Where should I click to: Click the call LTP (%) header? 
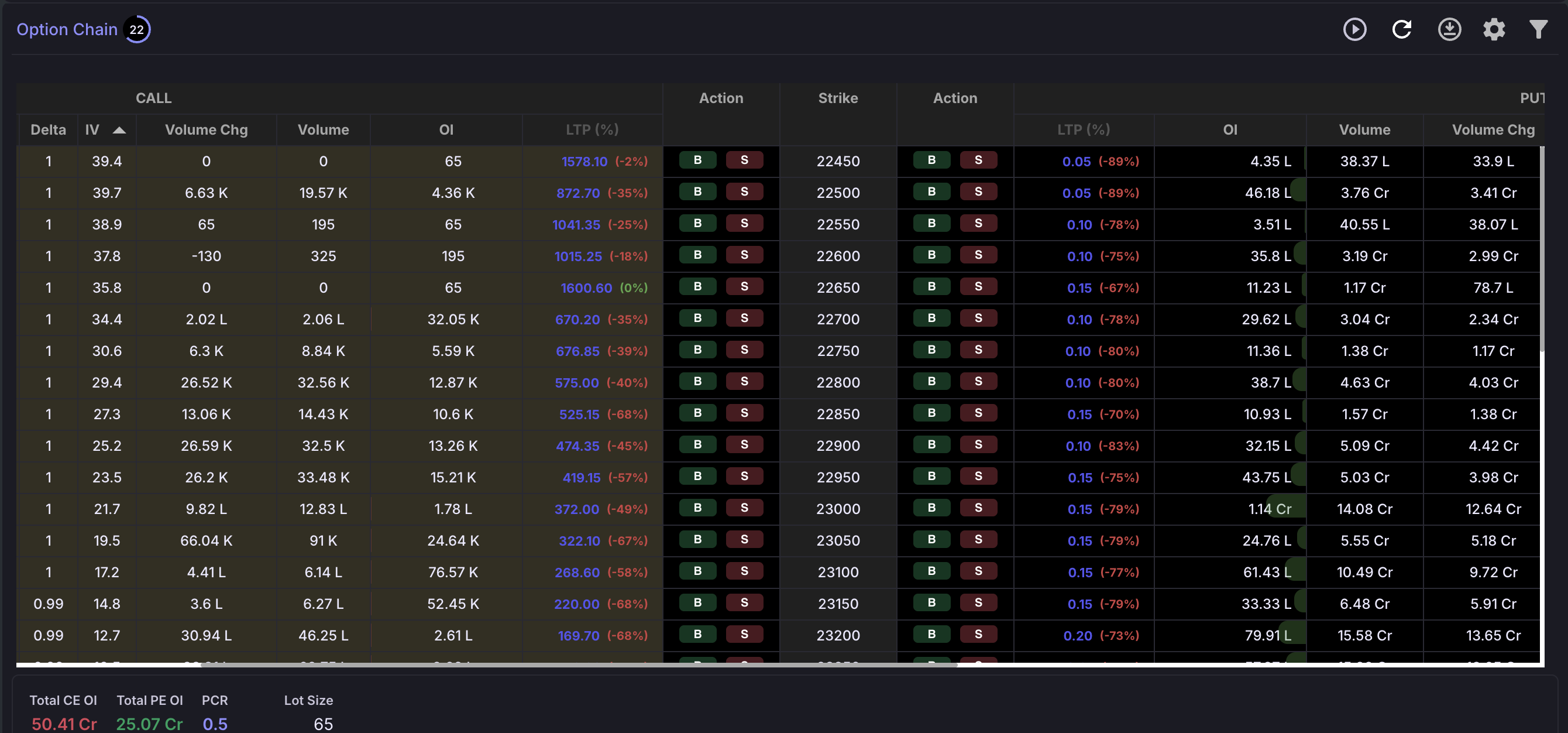click(592, 130)
